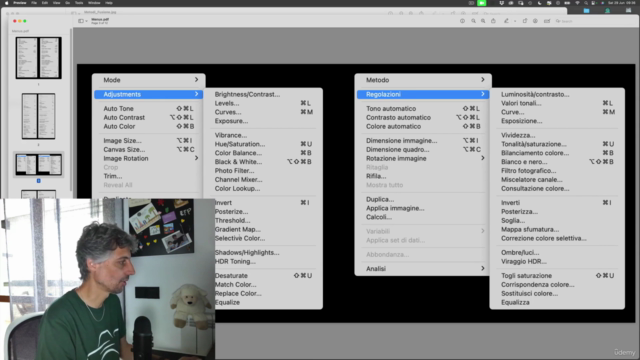Image resolution: width=640 pixels, height=360 pixels.
Task: Open the Window menu
Action: (94, 3)
